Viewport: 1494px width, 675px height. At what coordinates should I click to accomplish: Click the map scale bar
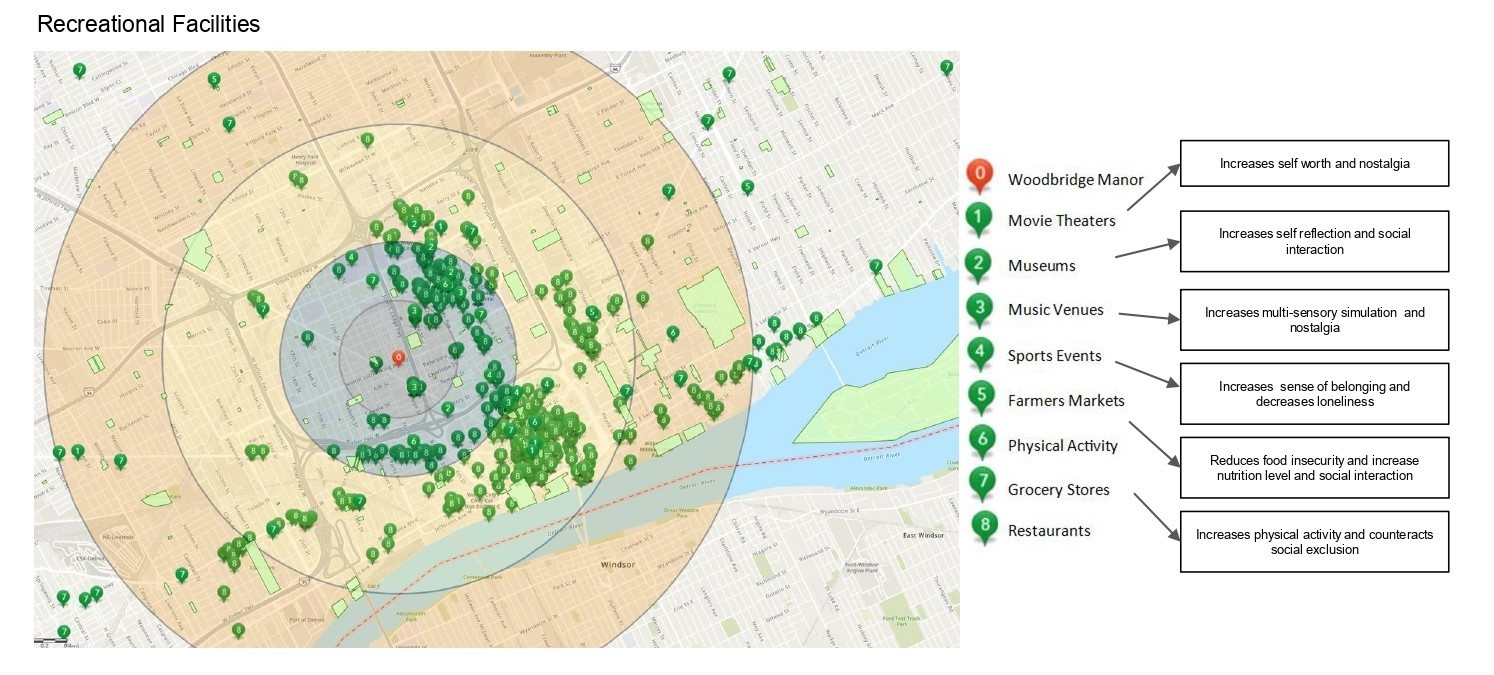52,641
